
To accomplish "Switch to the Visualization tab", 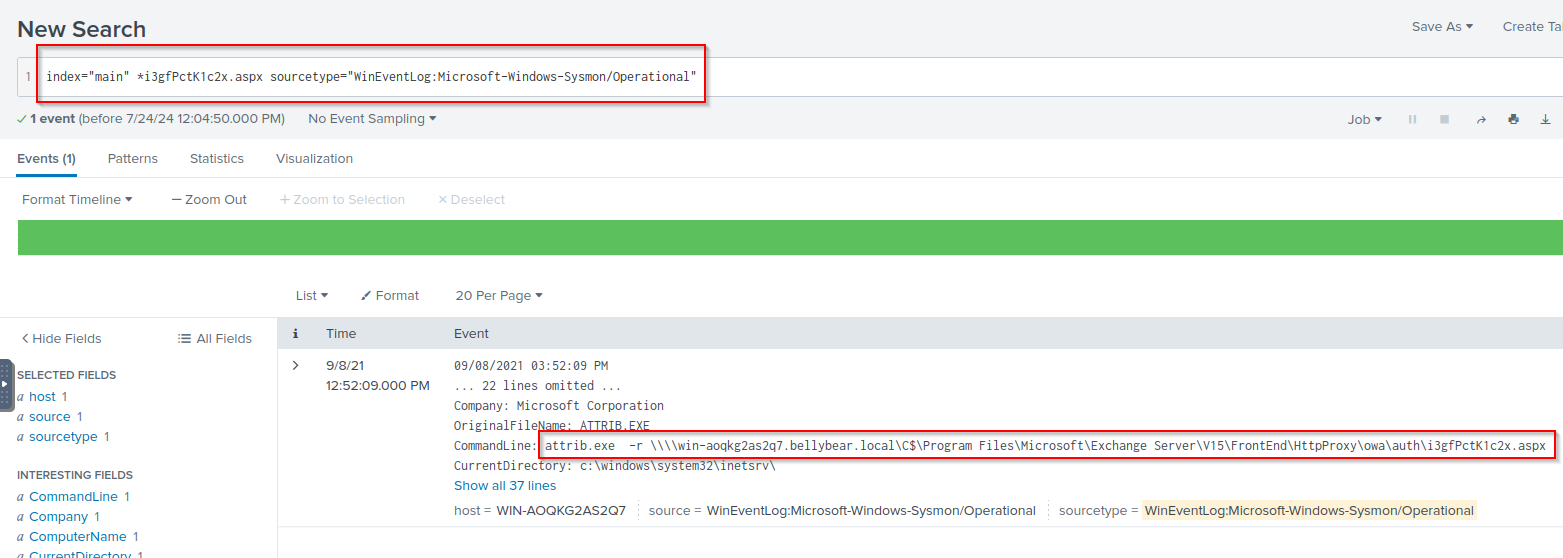I will (314, 158).
